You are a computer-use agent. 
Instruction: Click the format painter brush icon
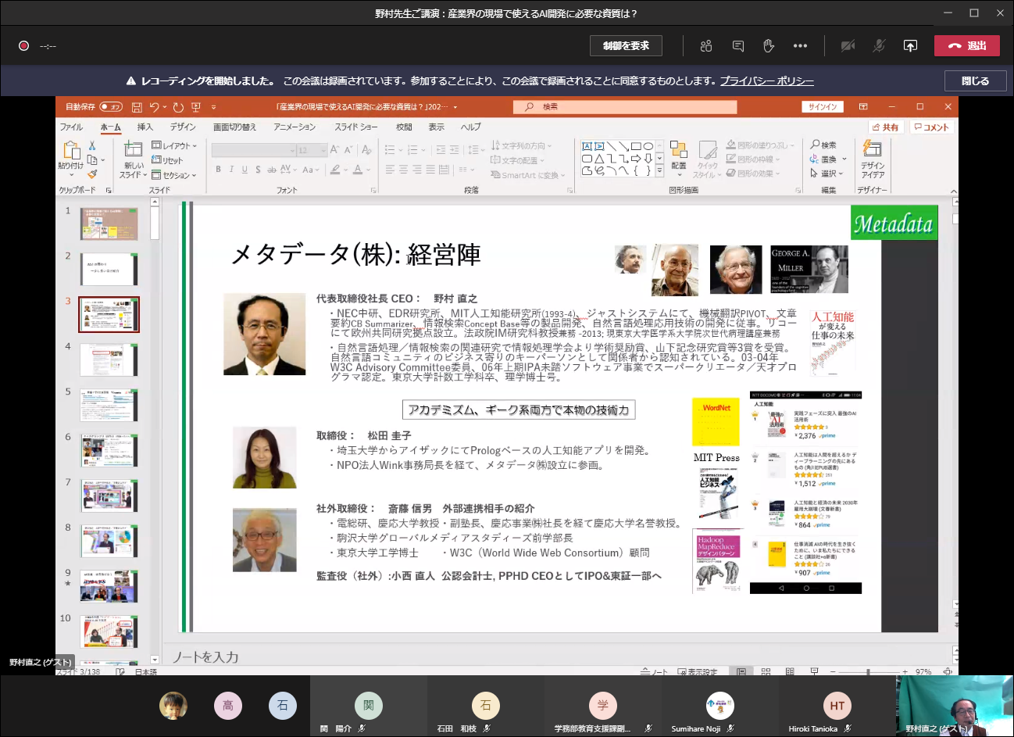92,174
